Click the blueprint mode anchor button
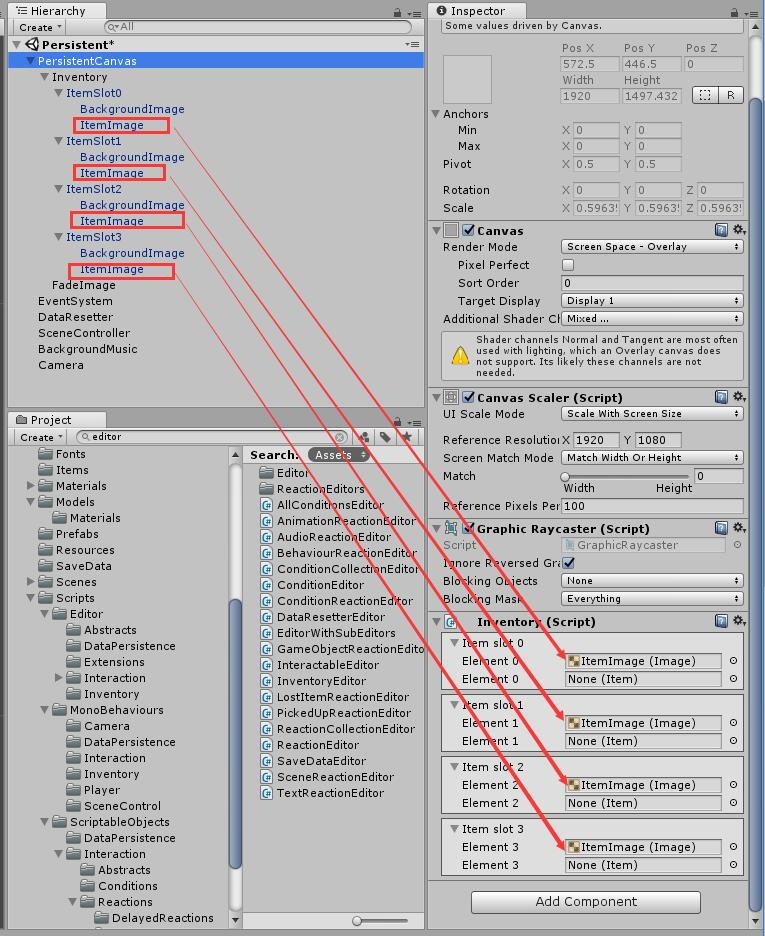This screenshot has width=765, height=936. pyautogui.click(x=705, y=95)
